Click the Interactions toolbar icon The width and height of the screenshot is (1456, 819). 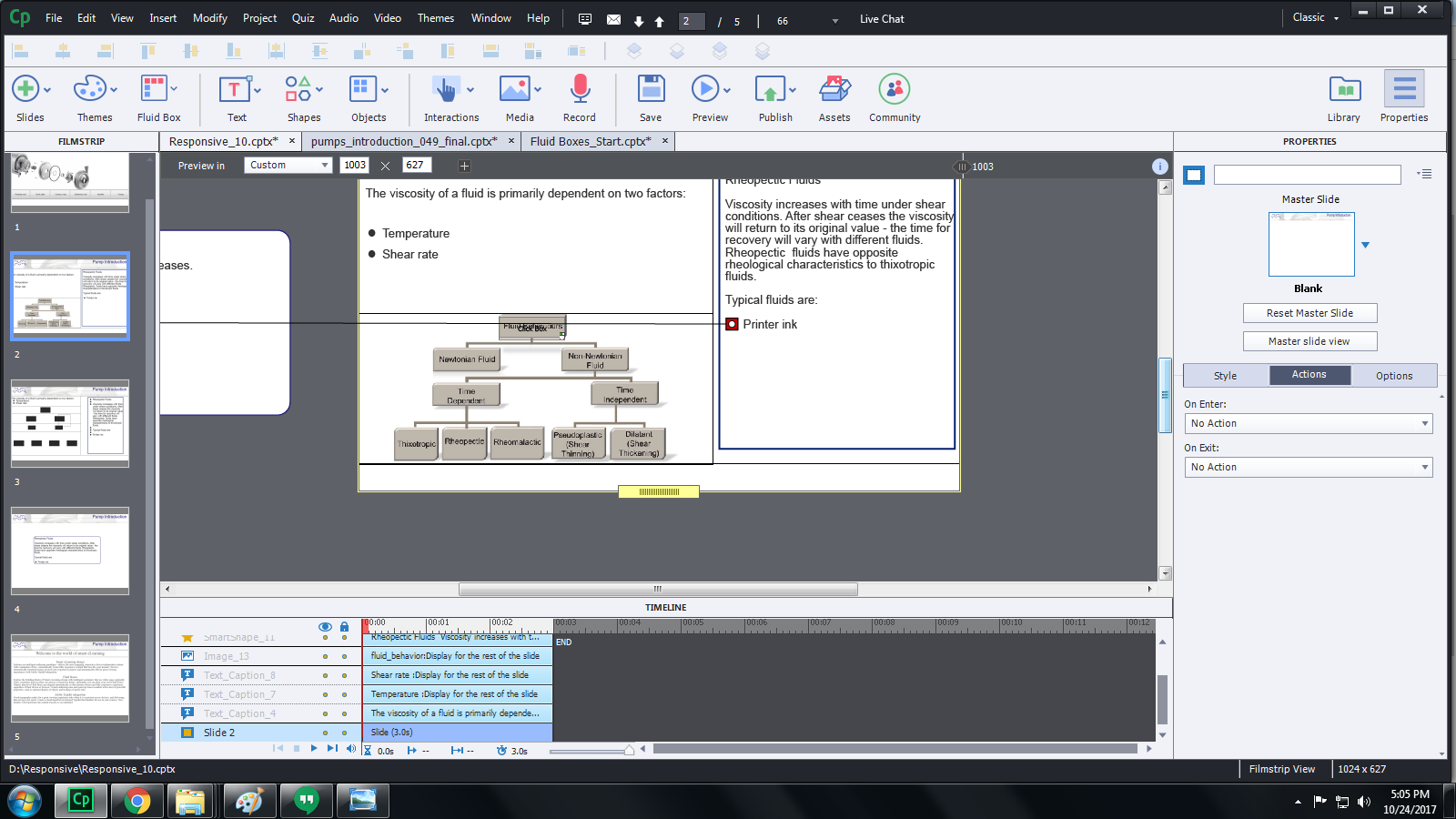coord(446,90)
